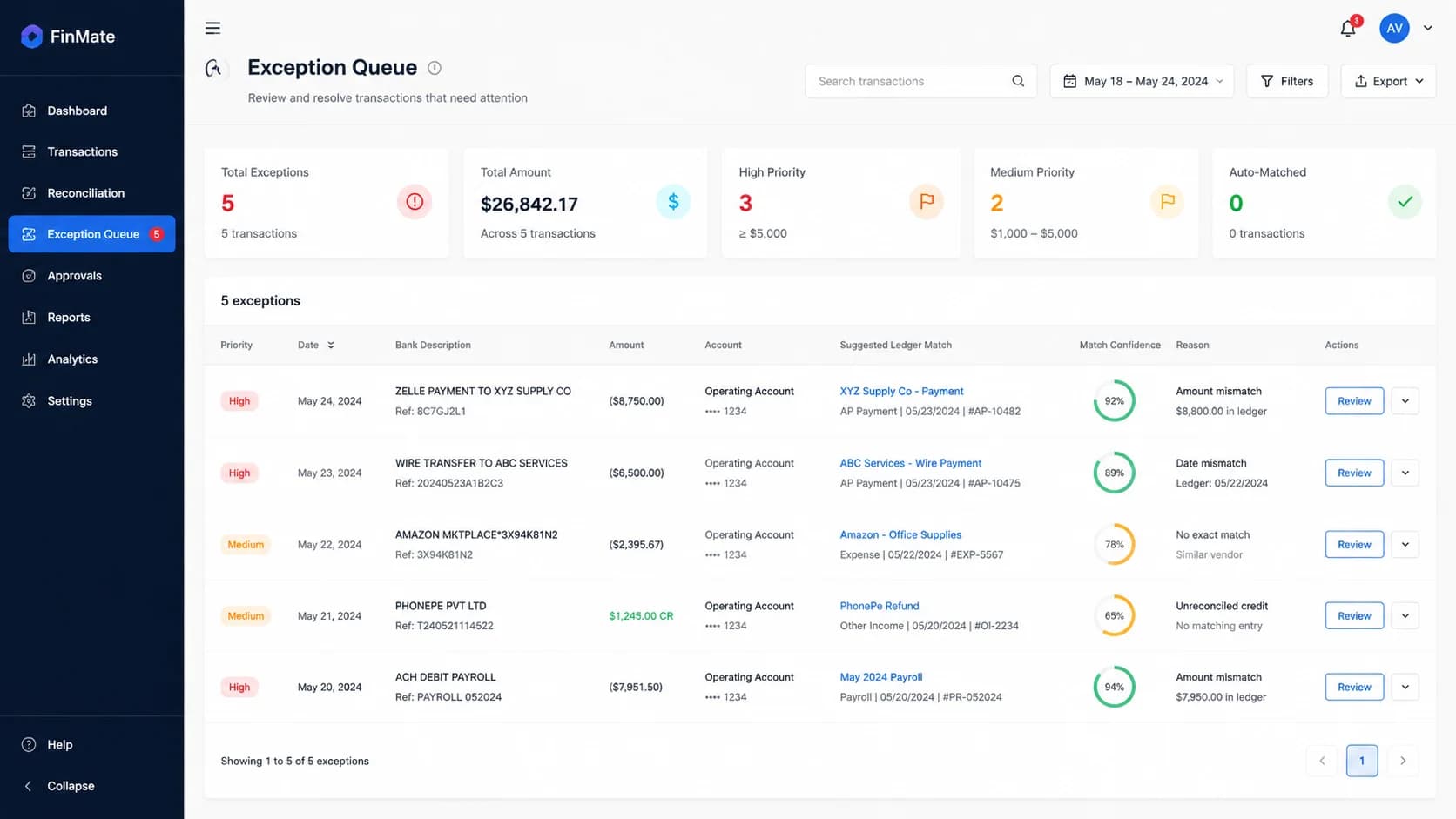Review the wire transfer to ABC Services

(1354, 473)
